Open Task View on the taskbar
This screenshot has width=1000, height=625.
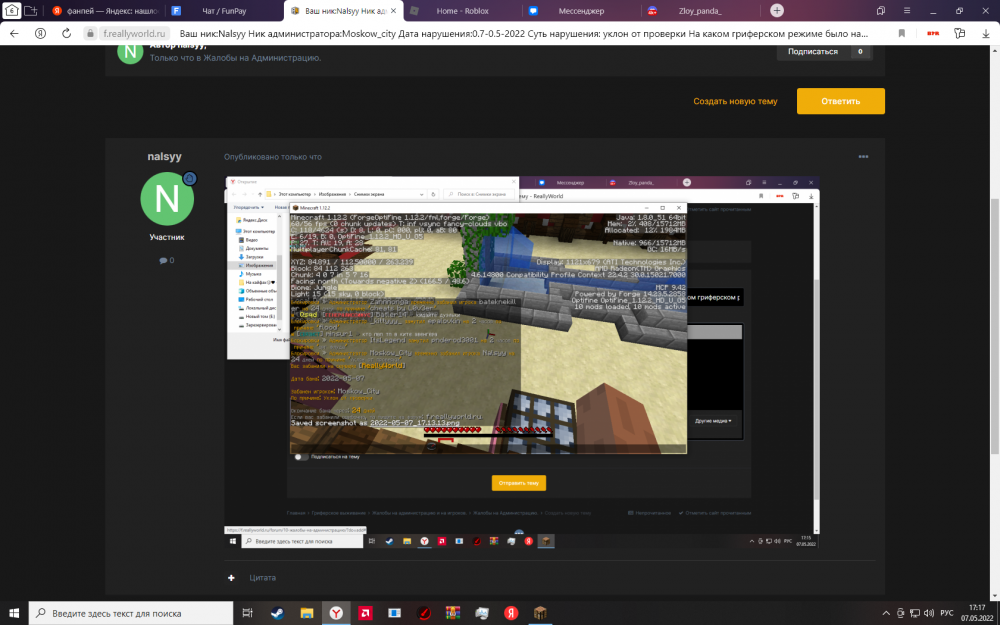(x=248, y=613)
